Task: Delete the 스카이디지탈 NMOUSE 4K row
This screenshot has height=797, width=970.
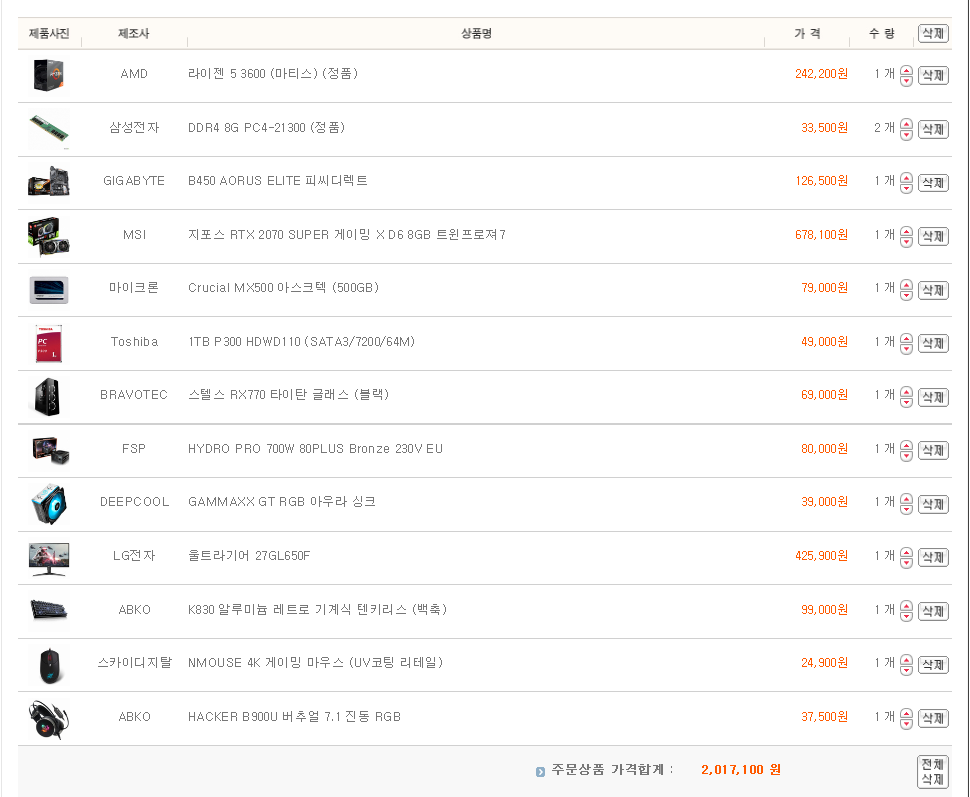Action: (933, 665)
